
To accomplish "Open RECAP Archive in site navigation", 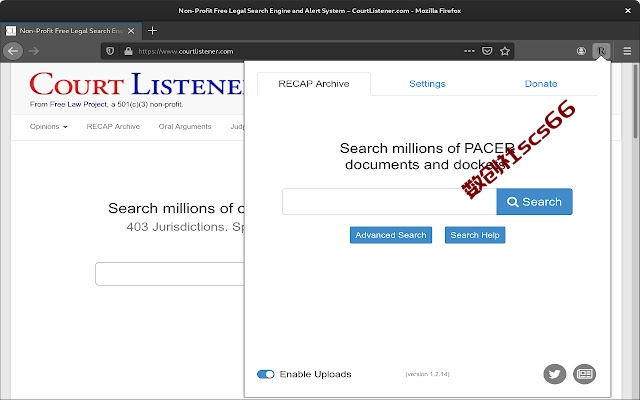I will 113,127.
